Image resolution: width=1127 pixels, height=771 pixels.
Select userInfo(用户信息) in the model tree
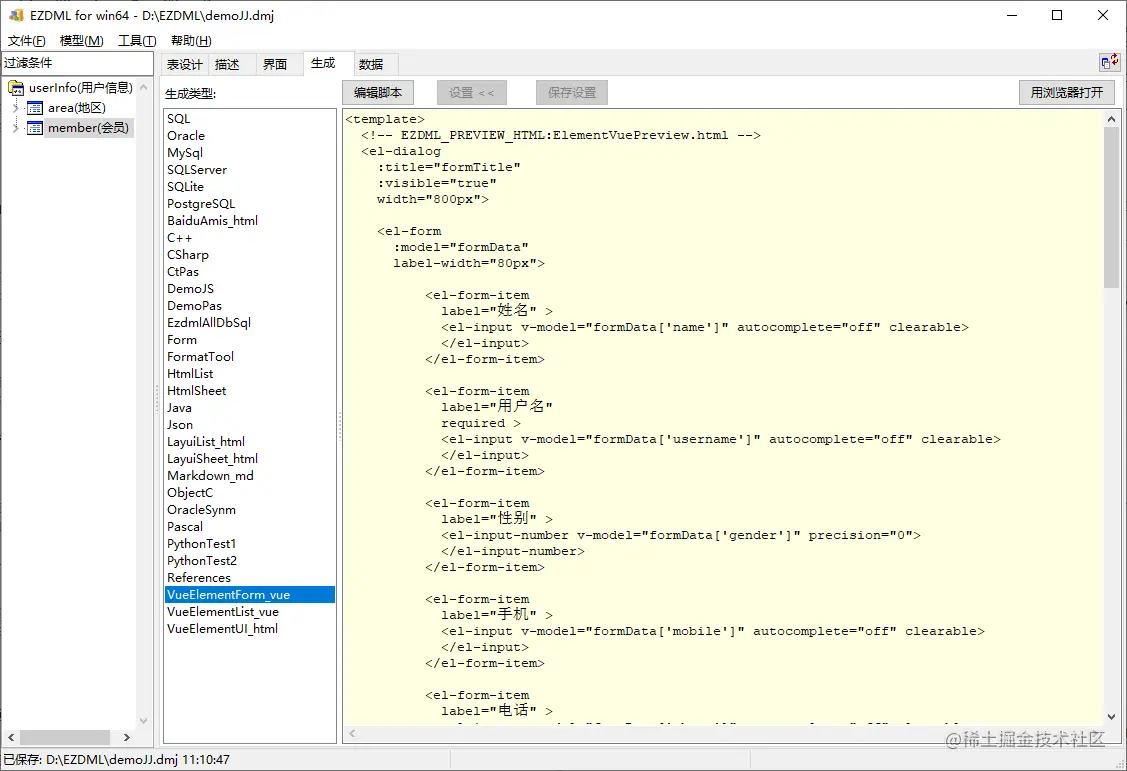(80, 88)
